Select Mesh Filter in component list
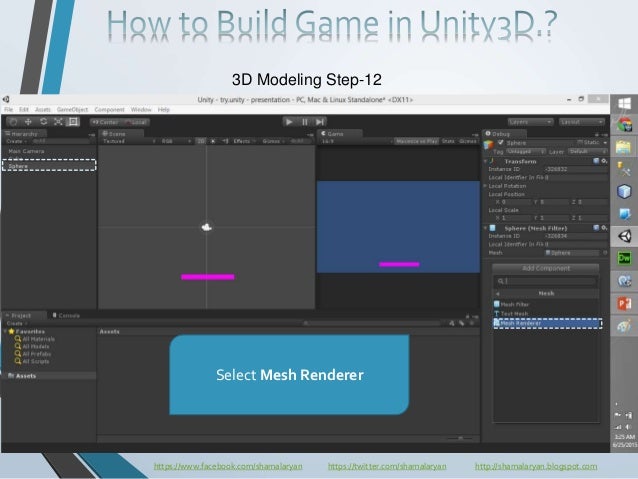The width and height of the screenshot is (638, 479). (546, 304)
